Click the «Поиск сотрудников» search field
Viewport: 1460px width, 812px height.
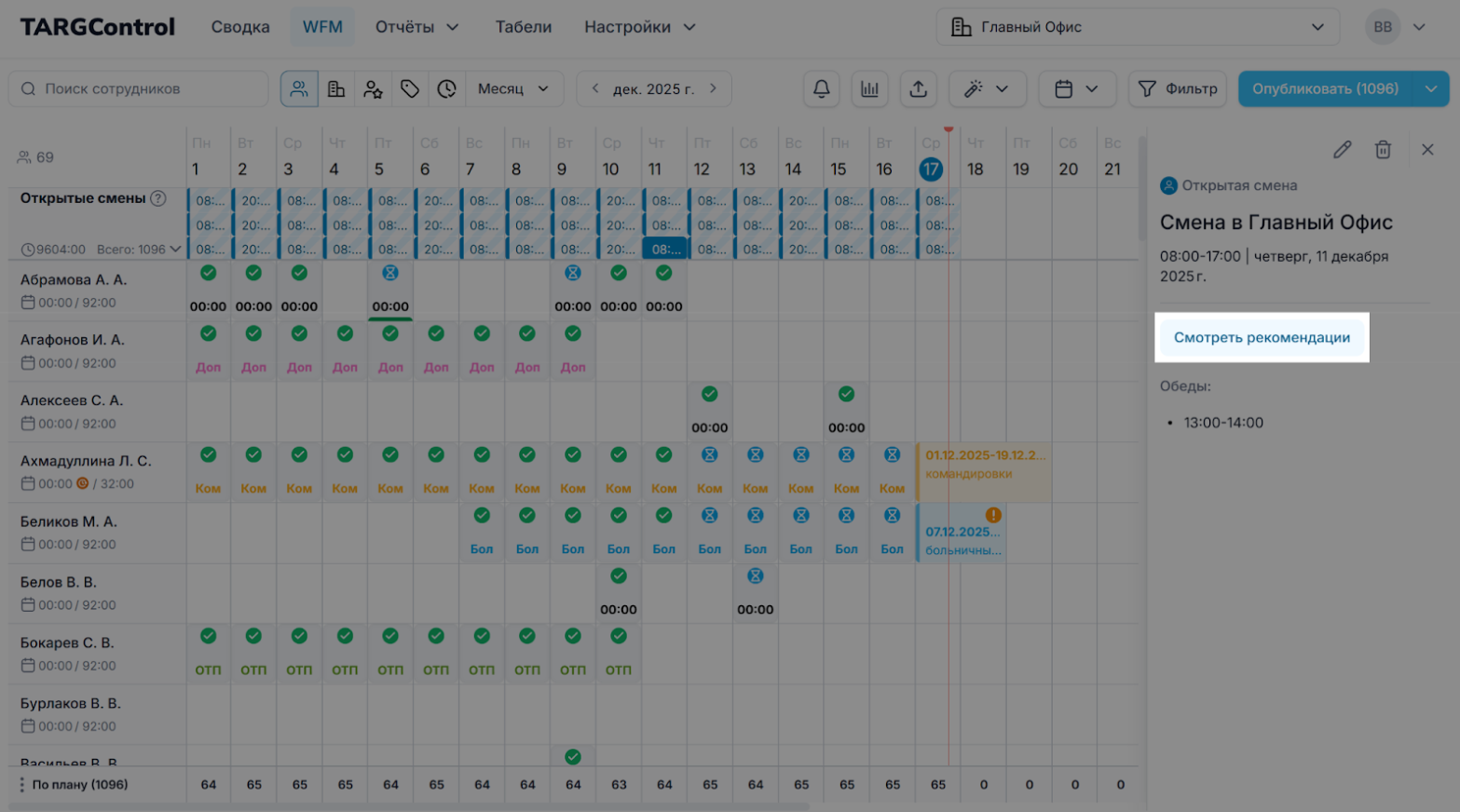(140, 88)
